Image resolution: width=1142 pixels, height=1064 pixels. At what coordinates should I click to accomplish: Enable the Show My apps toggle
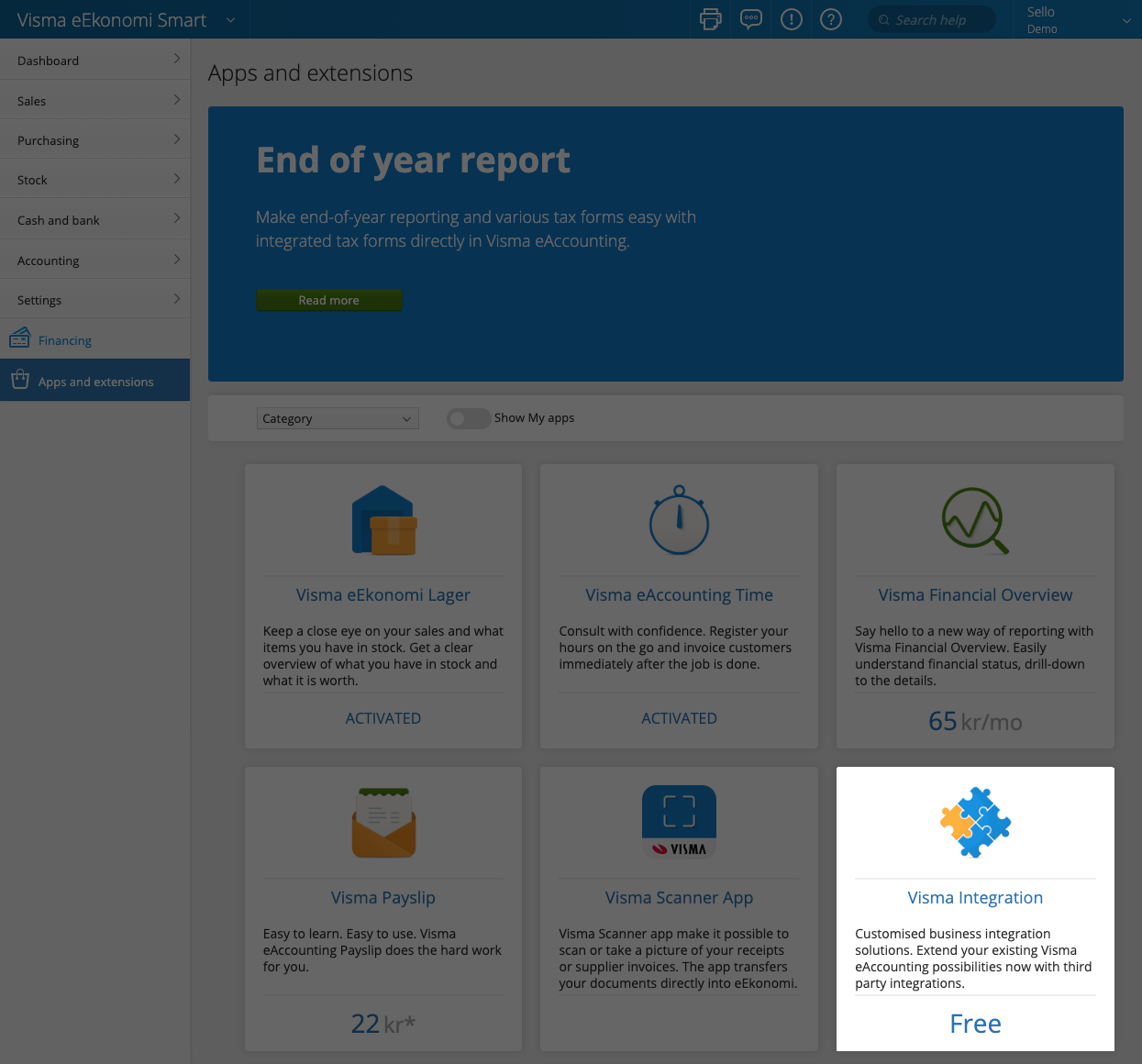[468, 418]
